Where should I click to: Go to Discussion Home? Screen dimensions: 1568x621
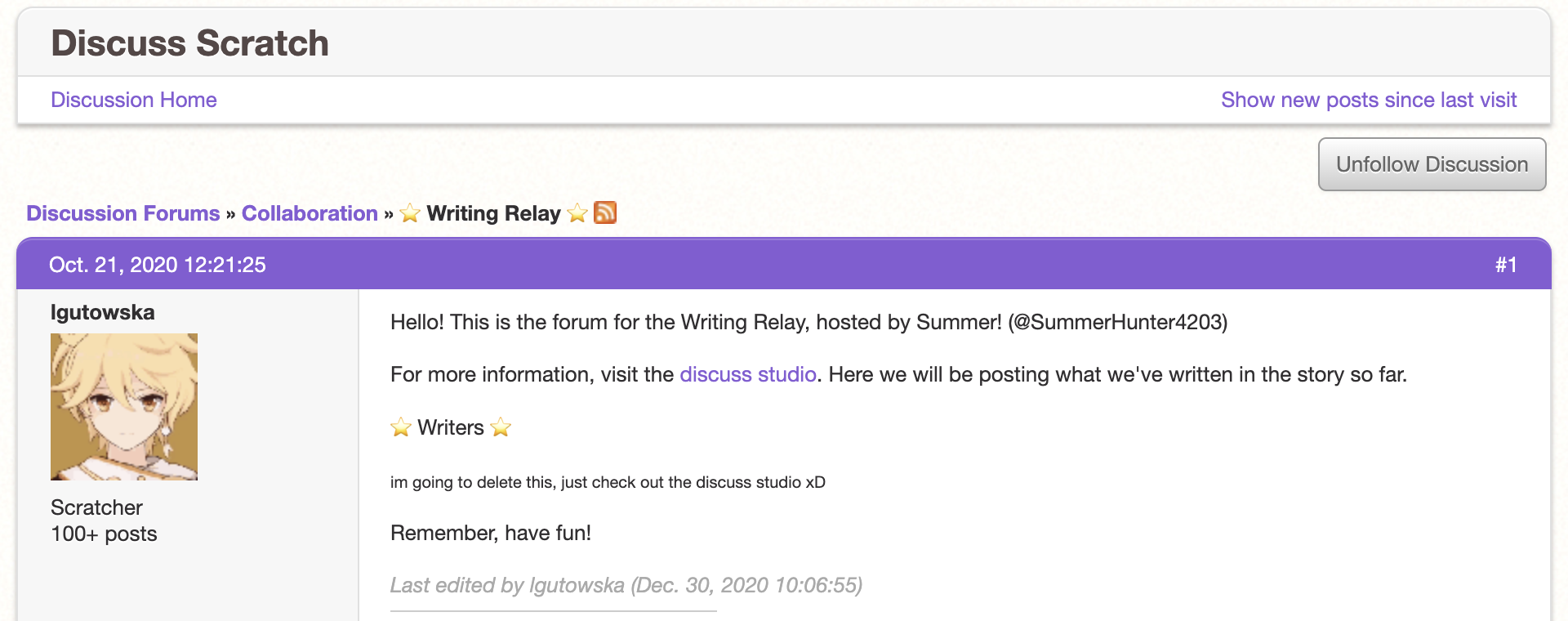point(134,100)
